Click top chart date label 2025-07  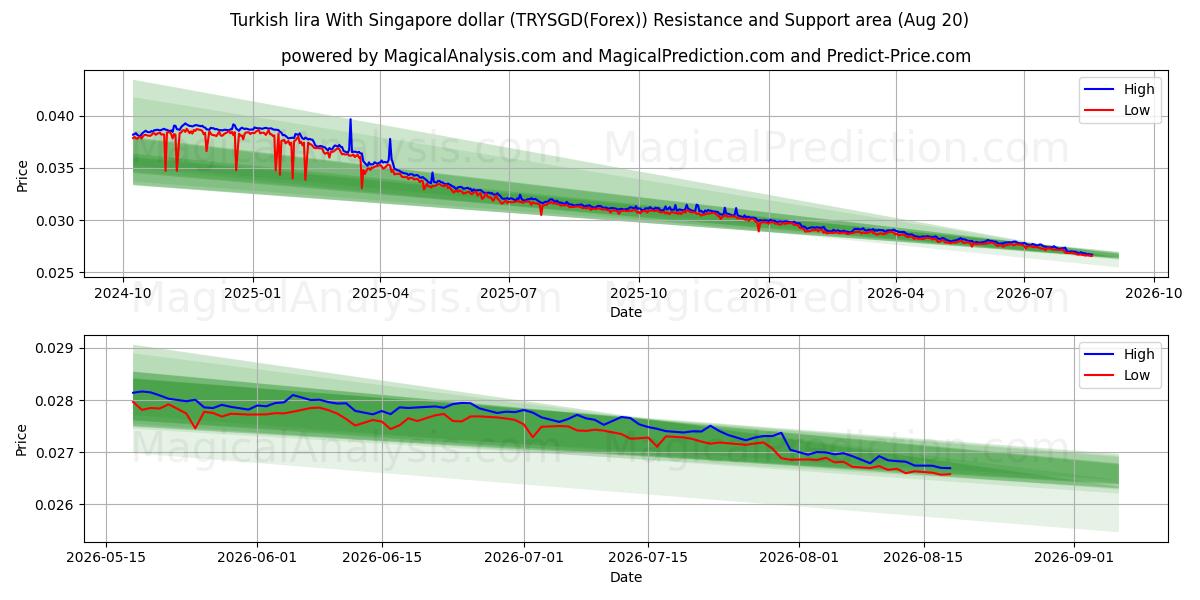pos(509,294)
